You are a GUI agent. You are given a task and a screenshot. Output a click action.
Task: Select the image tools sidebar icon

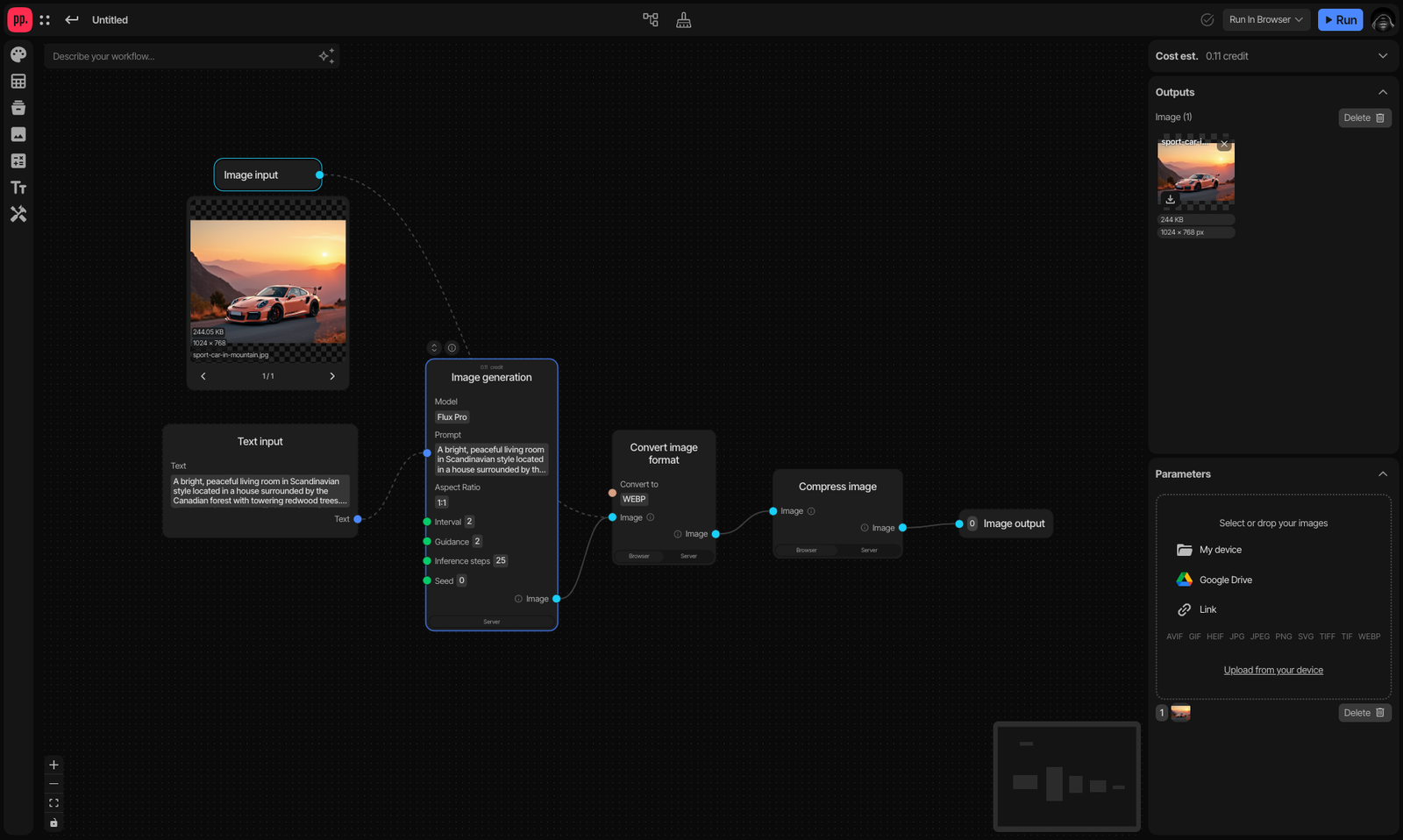tap(18, 134)
